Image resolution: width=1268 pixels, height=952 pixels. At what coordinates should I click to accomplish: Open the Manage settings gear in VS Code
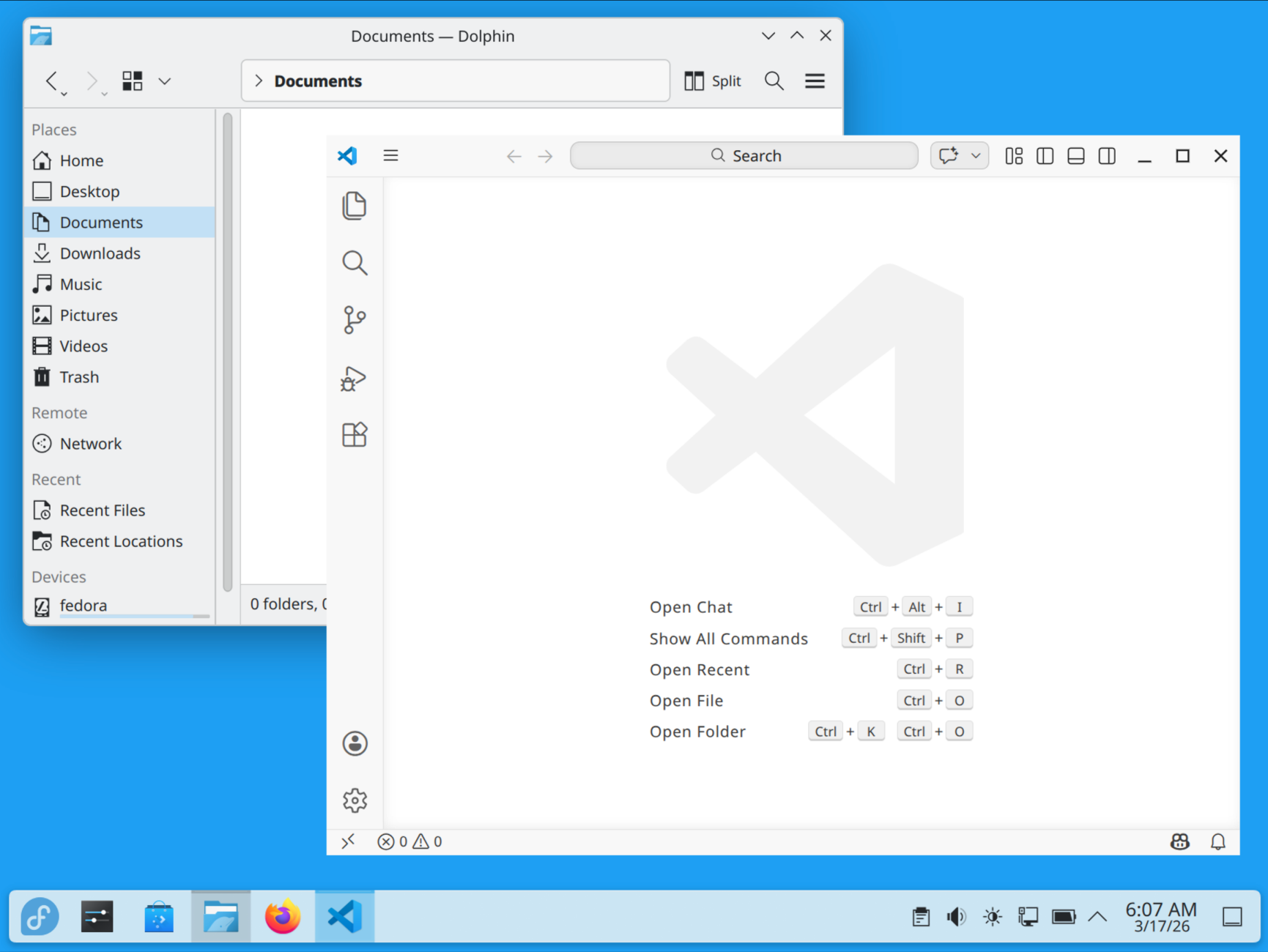pos(354,800)
